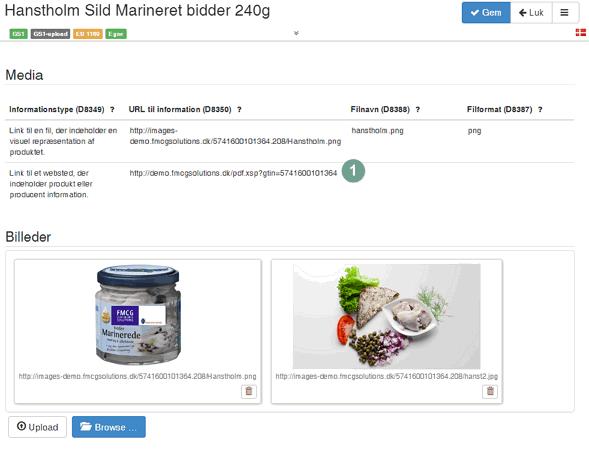Screen dimensions: 589x449
Task: Expand the header chevron below title
Action: coord(296,33)
